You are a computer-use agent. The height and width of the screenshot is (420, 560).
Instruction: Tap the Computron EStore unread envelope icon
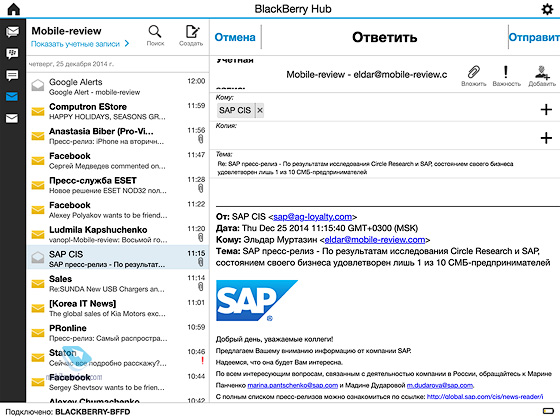click(38, 111)
